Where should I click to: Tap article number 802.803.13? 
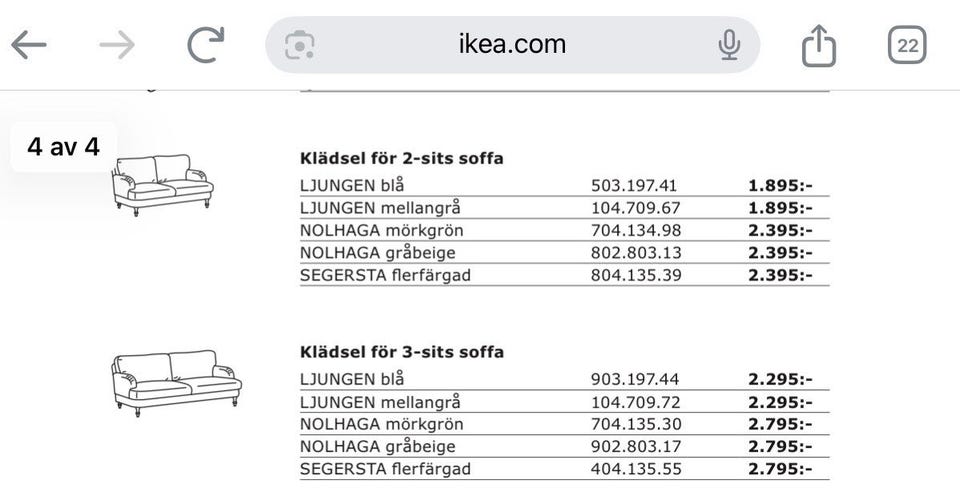[x=636, y=253]
